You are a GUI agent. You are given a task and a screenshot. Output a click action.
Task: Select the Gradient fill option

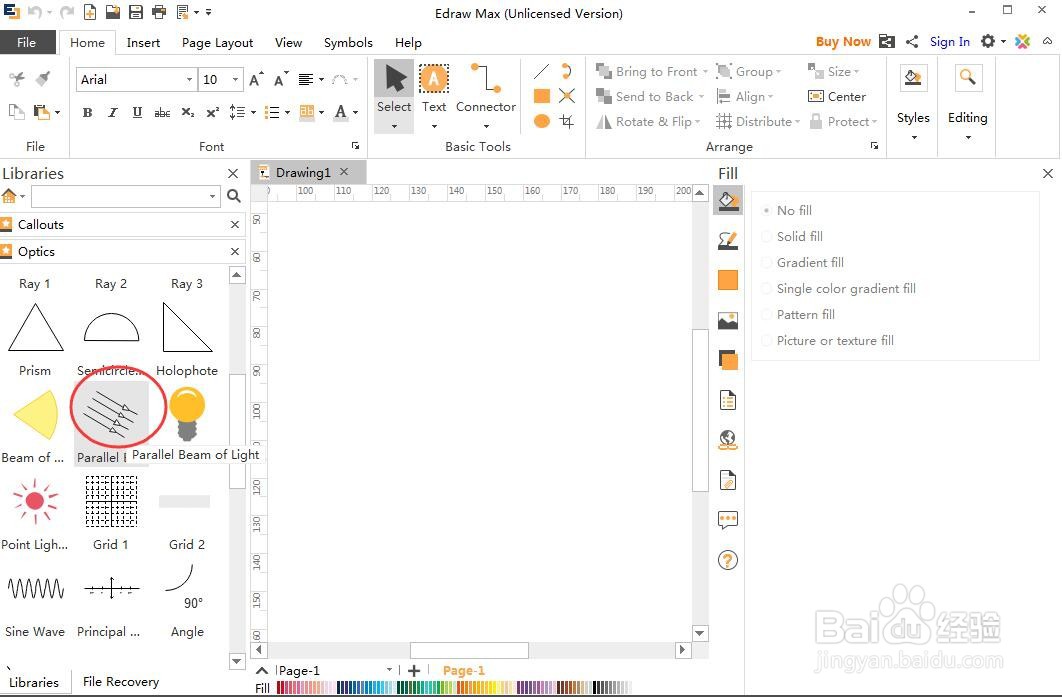803,263
